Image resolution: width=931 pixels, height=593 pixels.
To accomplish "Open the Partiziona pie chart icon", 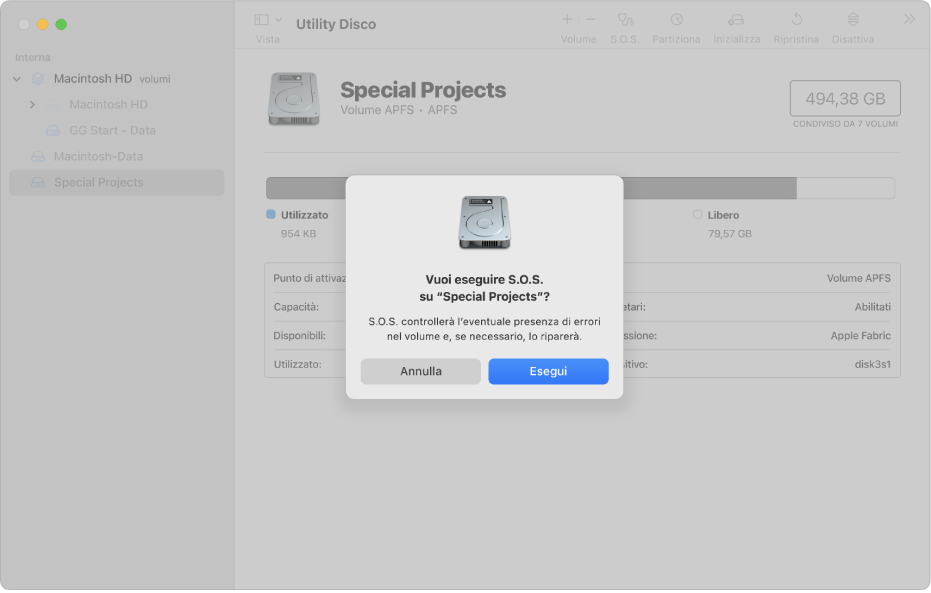I will pyautogui.click(x=676, y=20).
